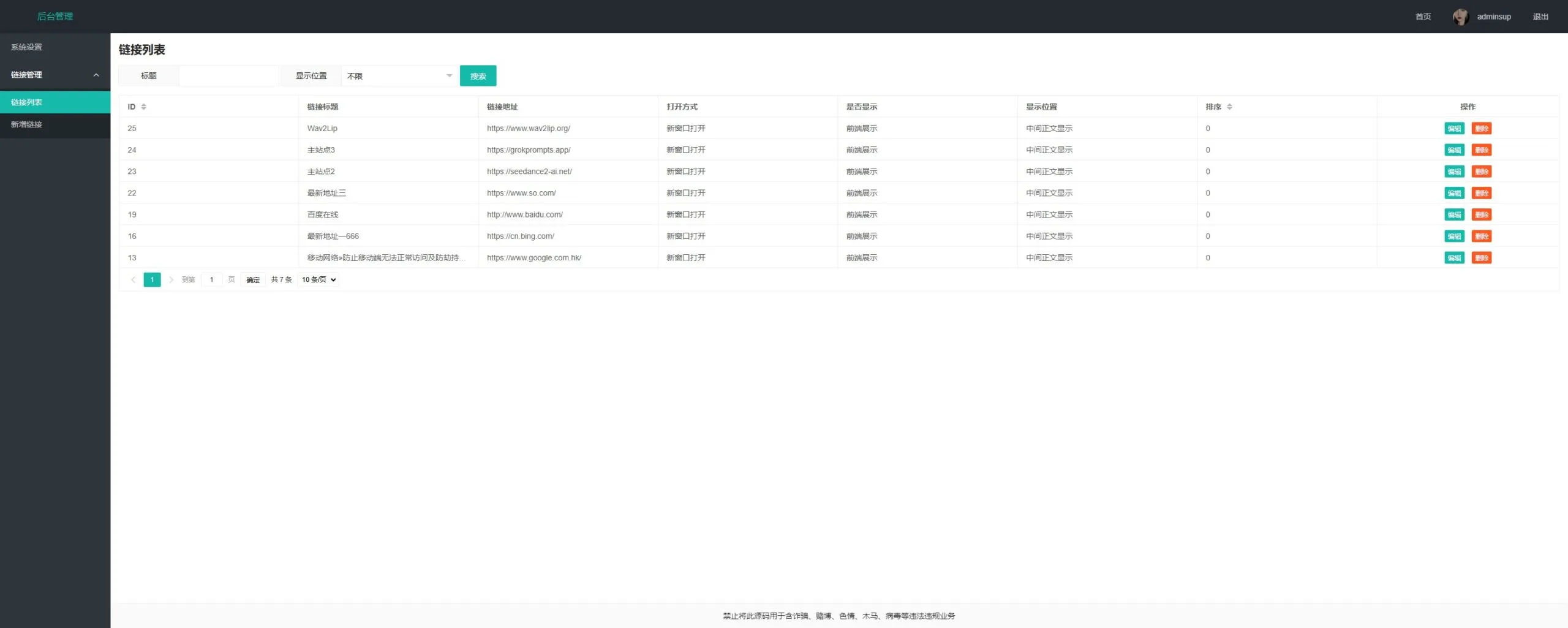Delete the 主站点2 link row
The image size is (1568, 628).
pos(1482,172)
